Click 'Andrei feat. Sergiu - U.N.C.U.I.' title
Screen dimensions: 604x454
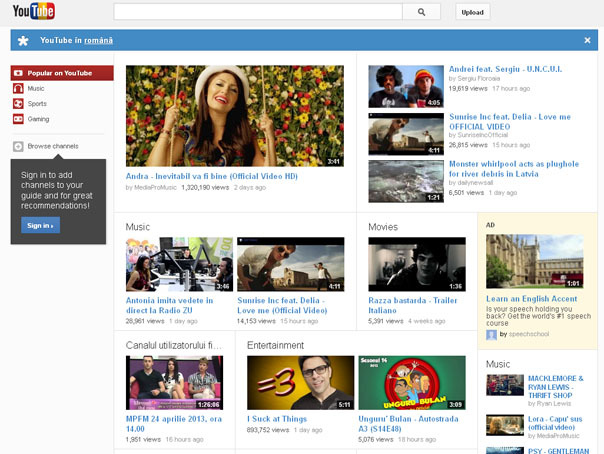(x=505, y=69)
